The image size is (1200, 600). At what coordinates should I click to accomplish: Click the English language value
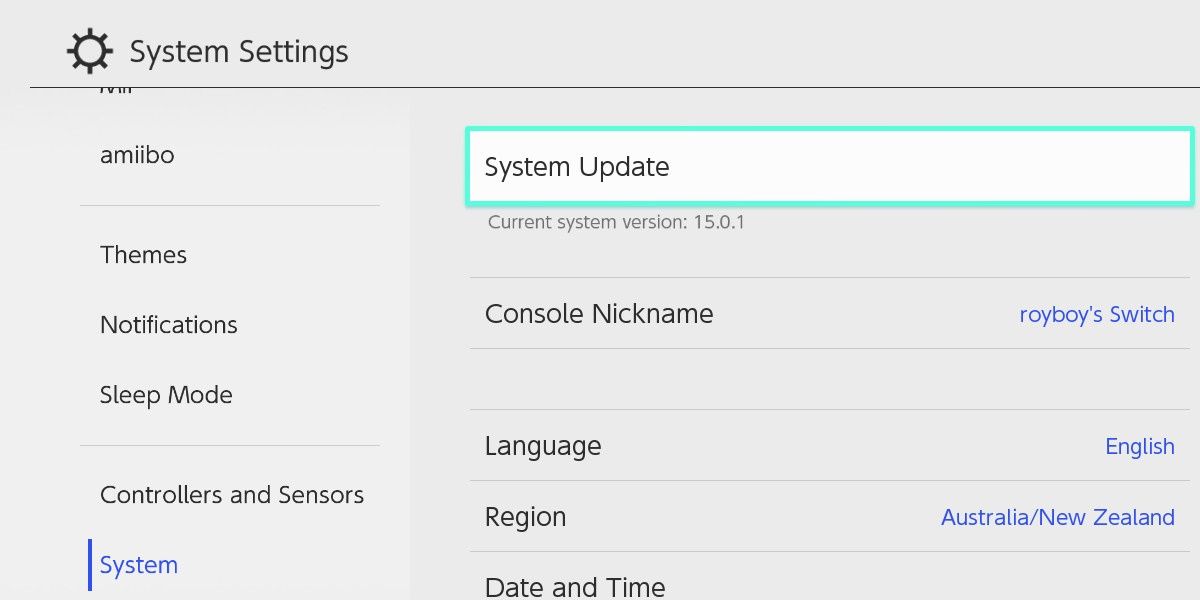(x=1140, y=446)
